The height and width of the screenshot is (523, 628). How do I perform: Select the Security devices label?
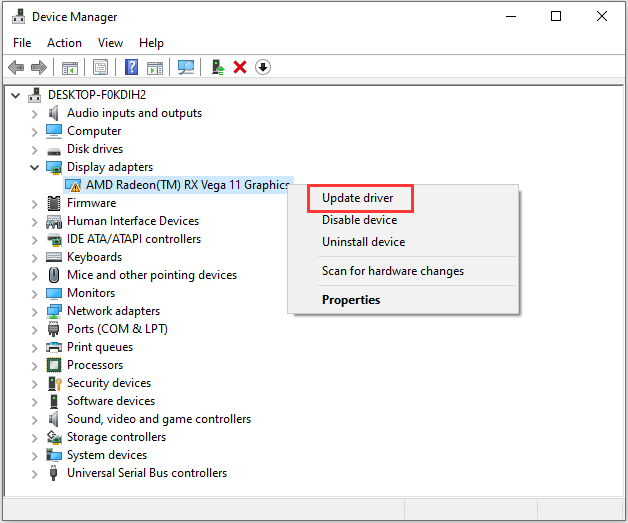(x=109, y=383)
